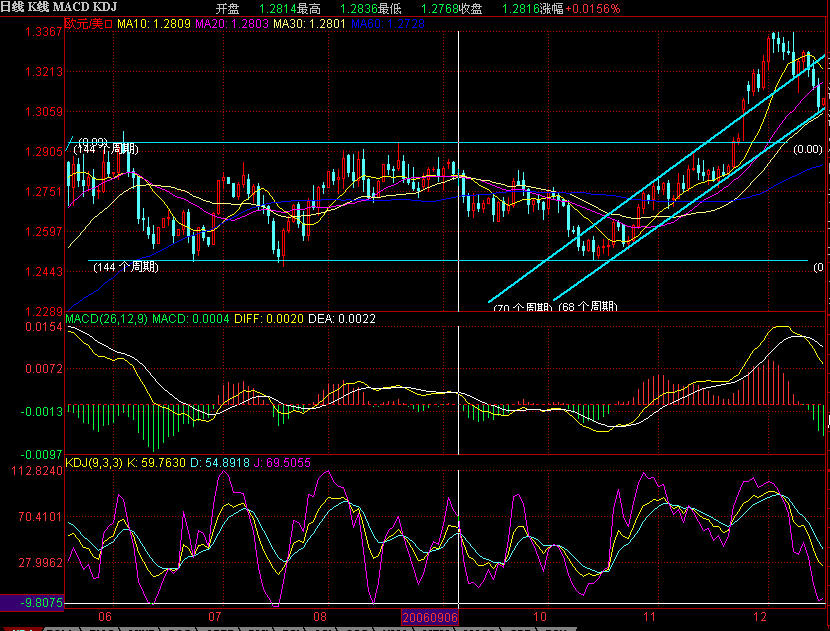The height and width of the screenshot is (631, 830).
Task: Click the MA10: 1.2809 indicator label
Action: 154,24
